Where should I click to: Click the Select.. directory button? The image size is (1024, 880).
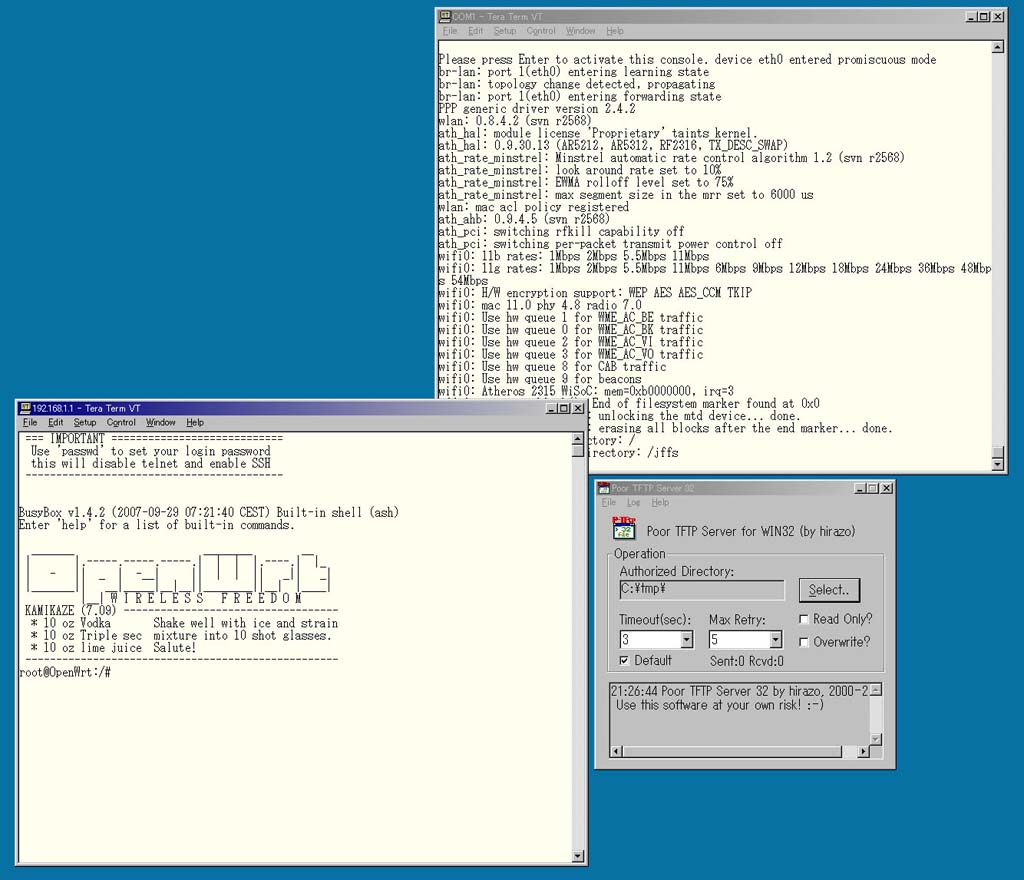(829, 590)
